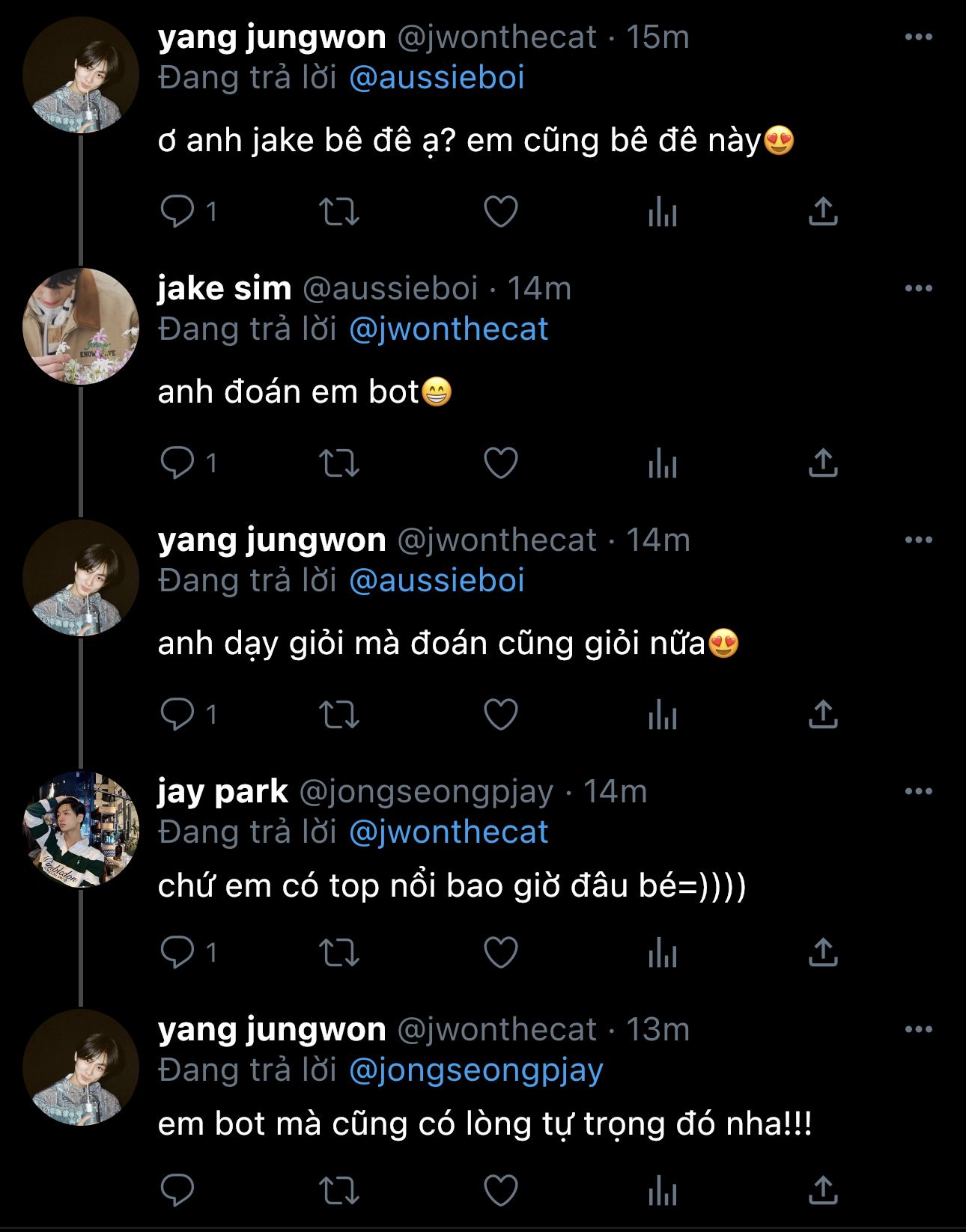
Task: Open more options on jake sim's tweet
Action: (918, 288)
